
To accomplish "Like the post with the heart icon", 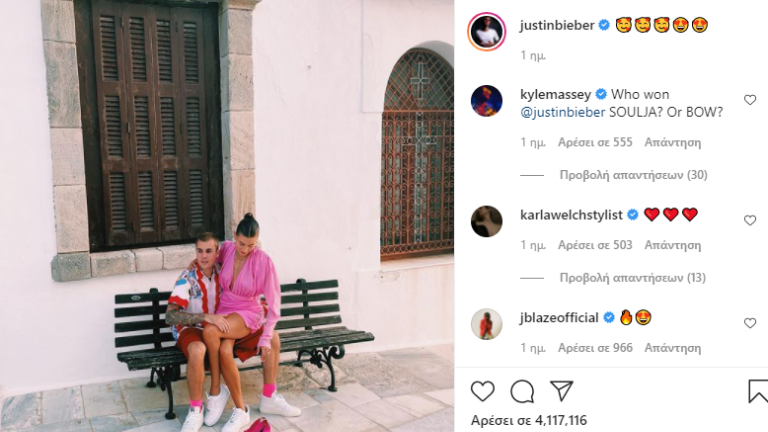I will click(482, 391).
